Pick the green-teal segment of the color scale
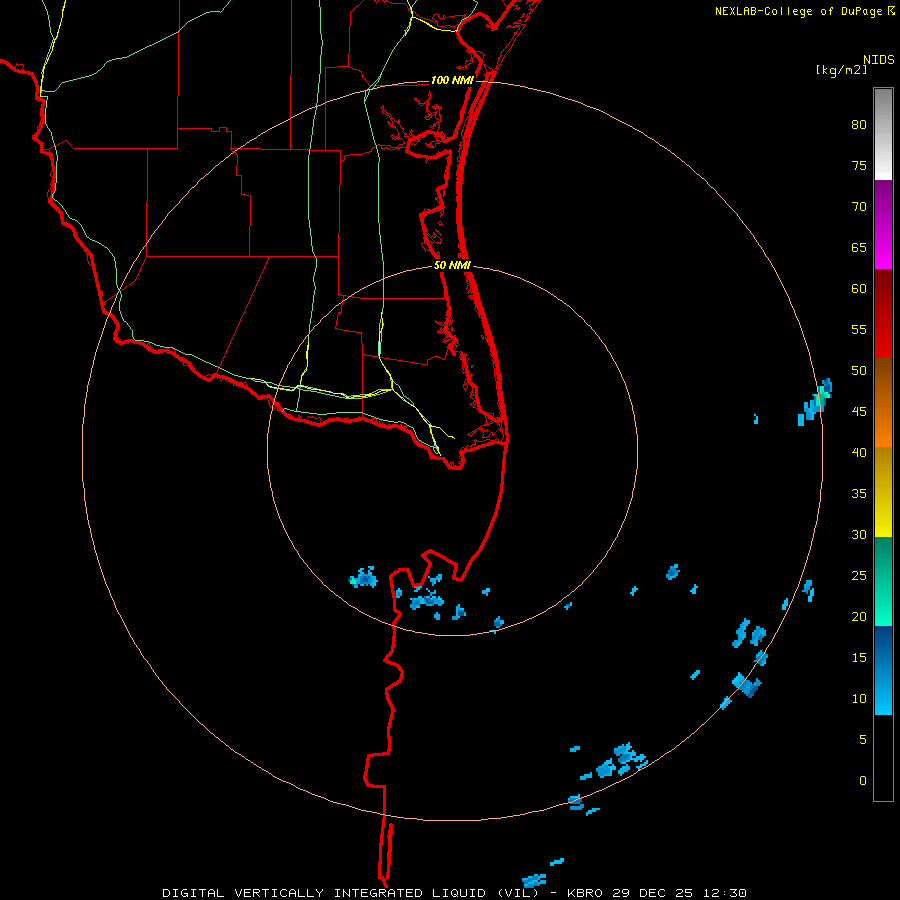This screenshot has width=900, height=900. 883,581
